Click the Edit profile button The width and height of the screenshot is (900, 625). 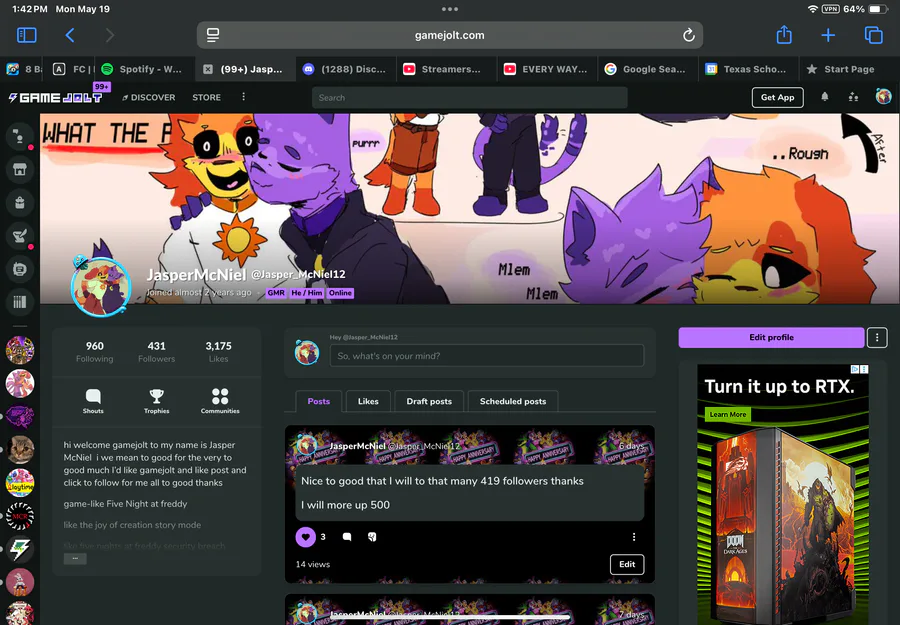click(x=771, y=337)
